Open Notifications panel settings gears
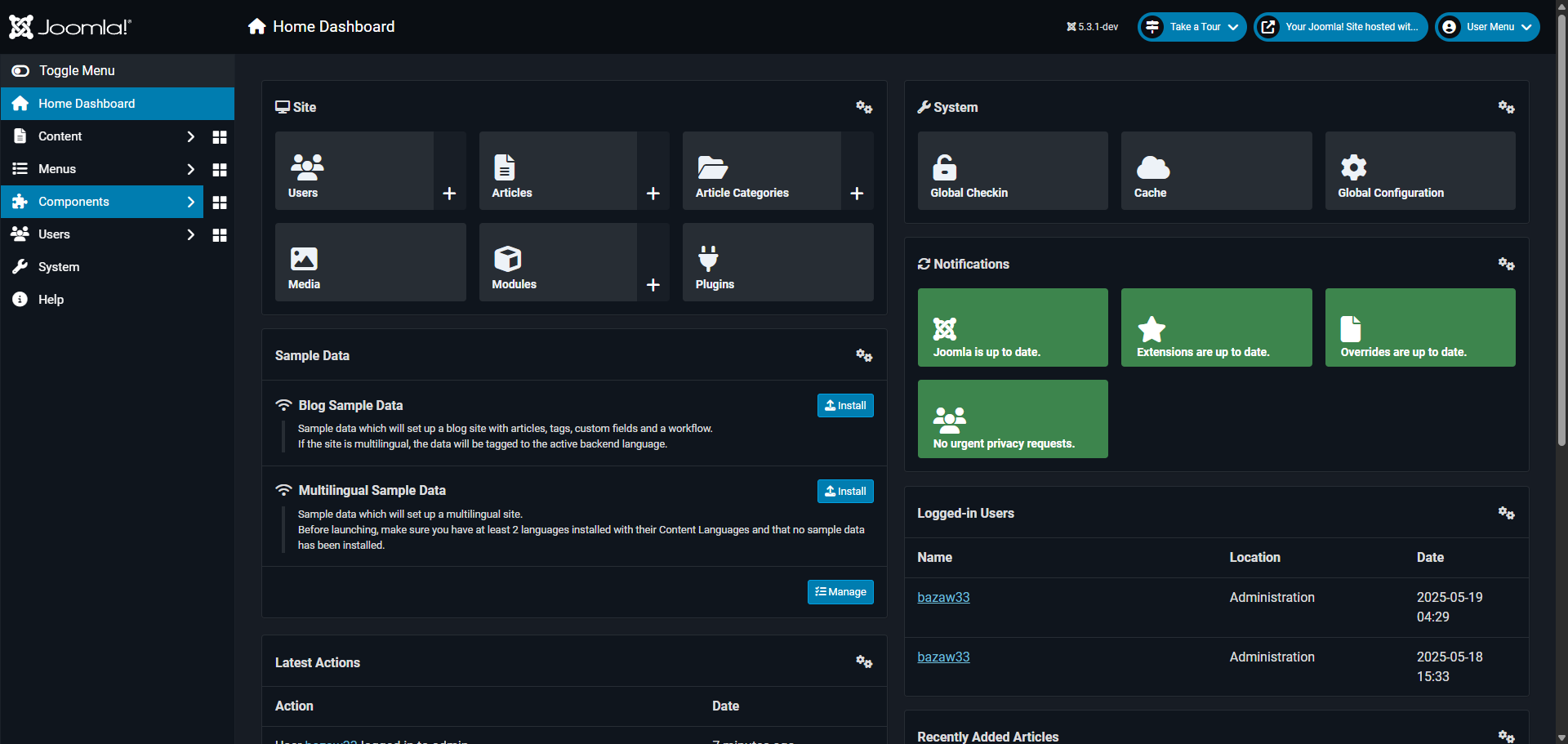 pyautogui.click(x=1507, y=264)
